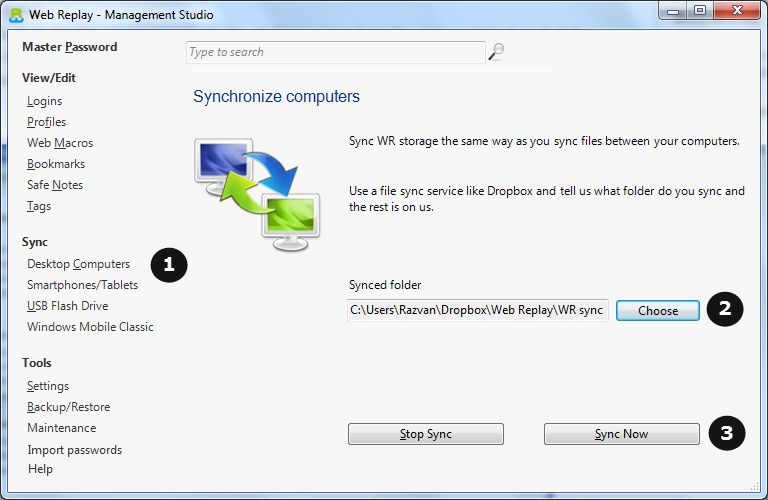Go to Backup/Restore
This screenshot has height=500, width=768.
point(69,407)
